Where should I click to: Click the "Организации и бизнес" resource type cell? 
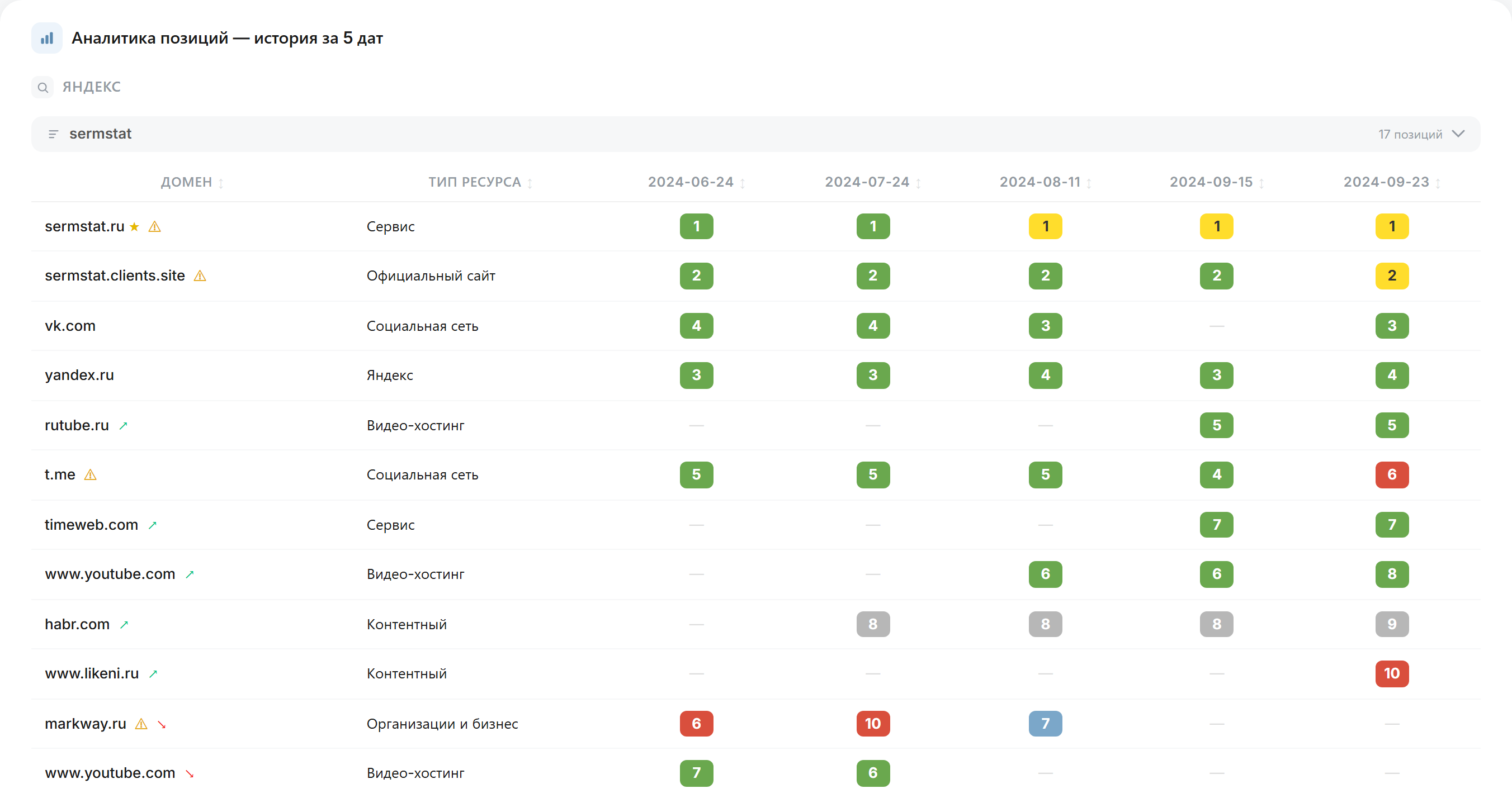[442, 724]
